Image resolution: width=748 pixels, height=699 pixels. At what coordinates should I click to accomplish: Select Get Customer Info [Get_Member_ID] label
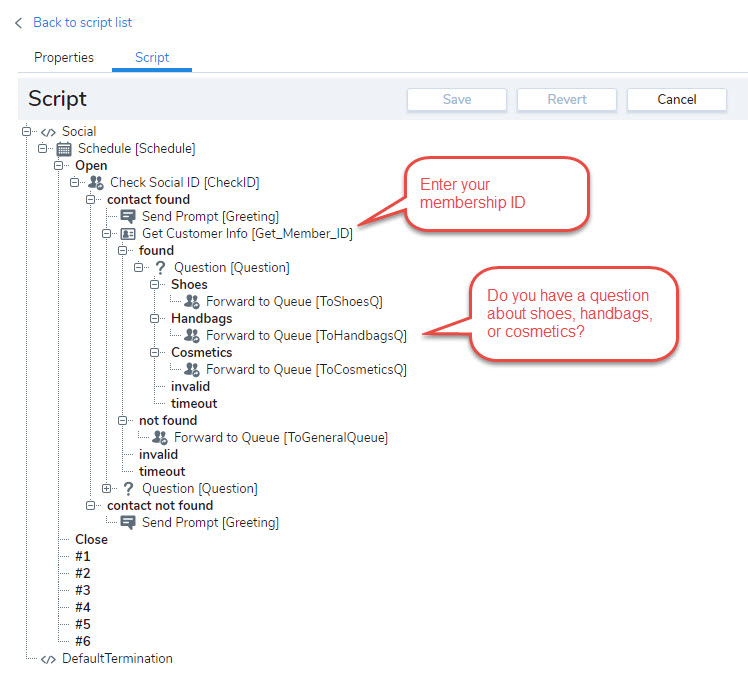[247, 234]
